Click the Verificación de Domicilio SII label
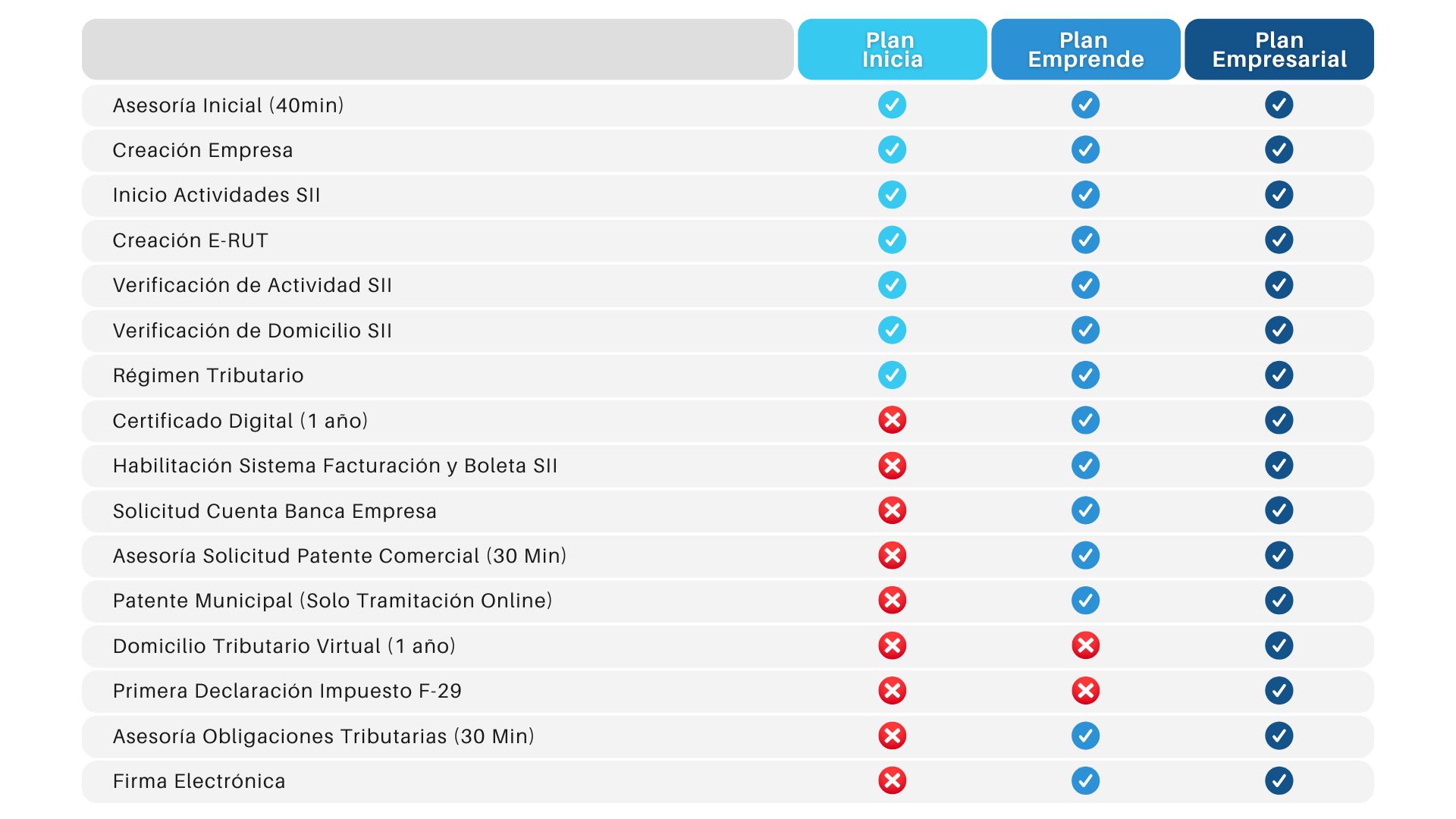This screenshot has height=819, width=1456. (x=252, y=331)
